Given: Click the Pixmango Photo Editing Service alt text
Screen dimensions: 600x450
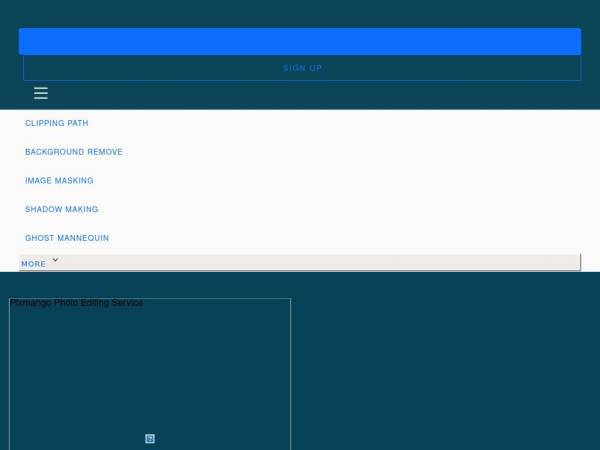Looking at the screenshot, I should 77,303.
